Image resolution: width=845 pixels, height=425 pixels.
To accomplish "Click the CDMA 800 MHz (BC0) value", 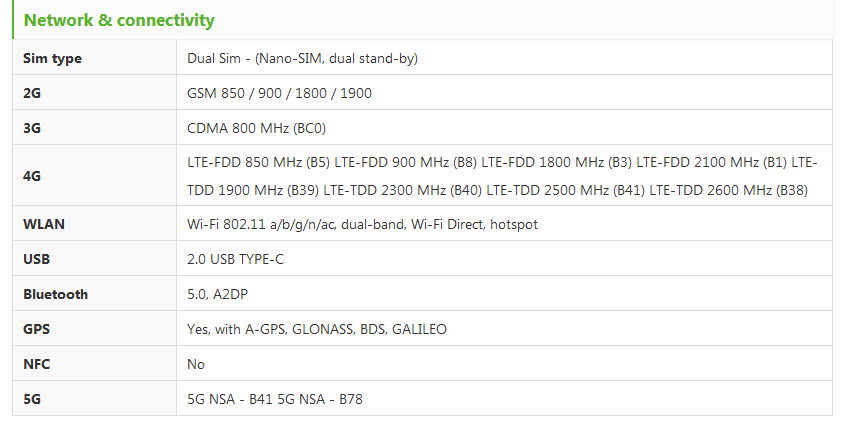I will (x=257, y=128).
